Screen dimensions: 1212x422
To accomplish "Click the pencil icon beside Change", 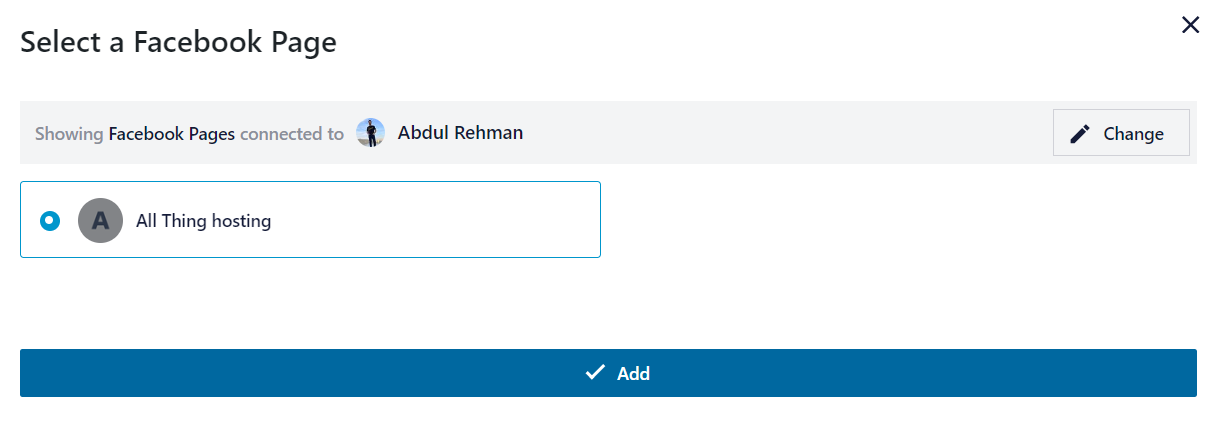I will [1080, 134].
